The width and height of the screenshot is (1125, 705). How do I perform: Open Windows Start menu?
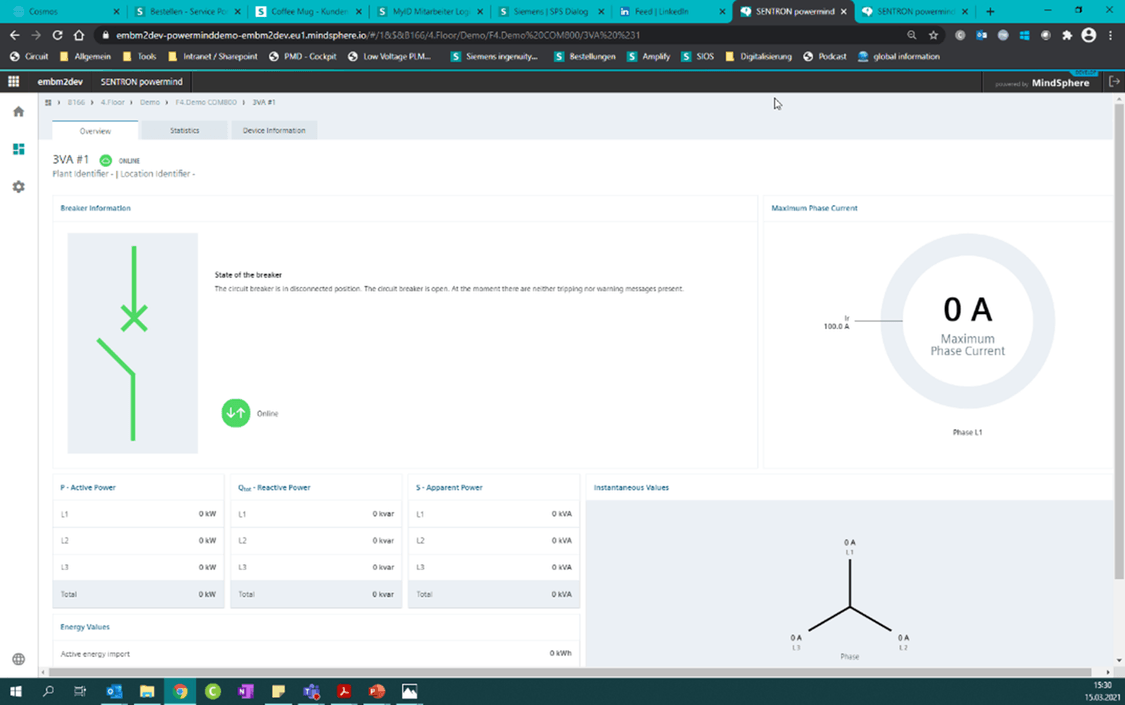pyautogui.click(x=16, y=691)
